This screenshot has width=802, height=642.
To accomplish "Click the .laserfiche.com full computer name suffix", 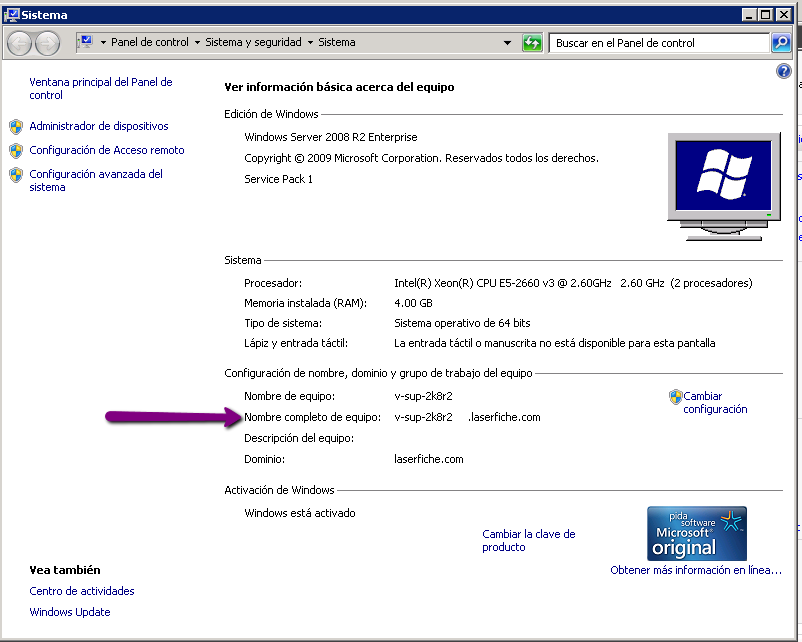I will (504, 417).
